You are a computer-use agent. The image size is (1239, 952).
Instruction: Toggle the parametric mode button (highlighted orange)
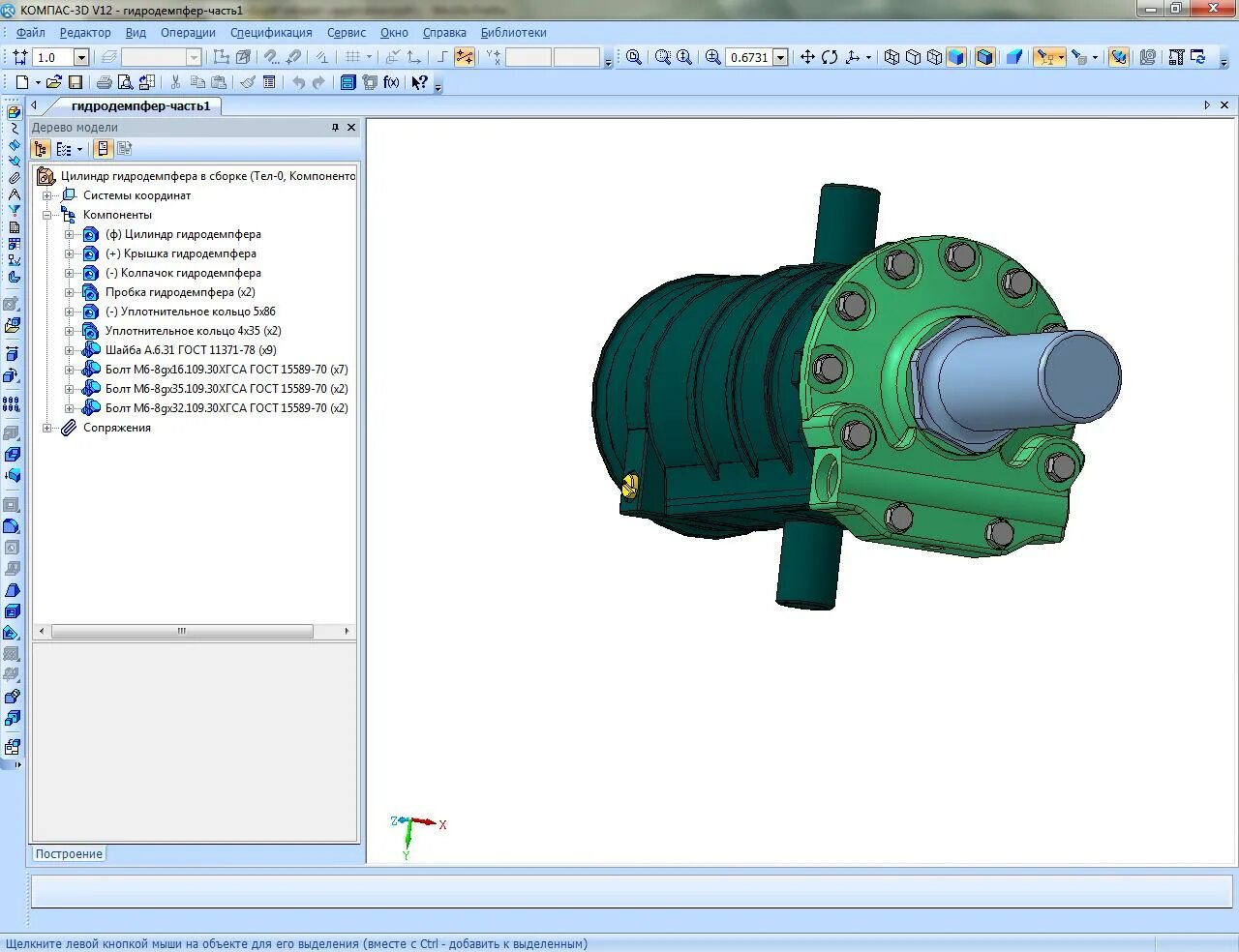(x=465, y=57)
